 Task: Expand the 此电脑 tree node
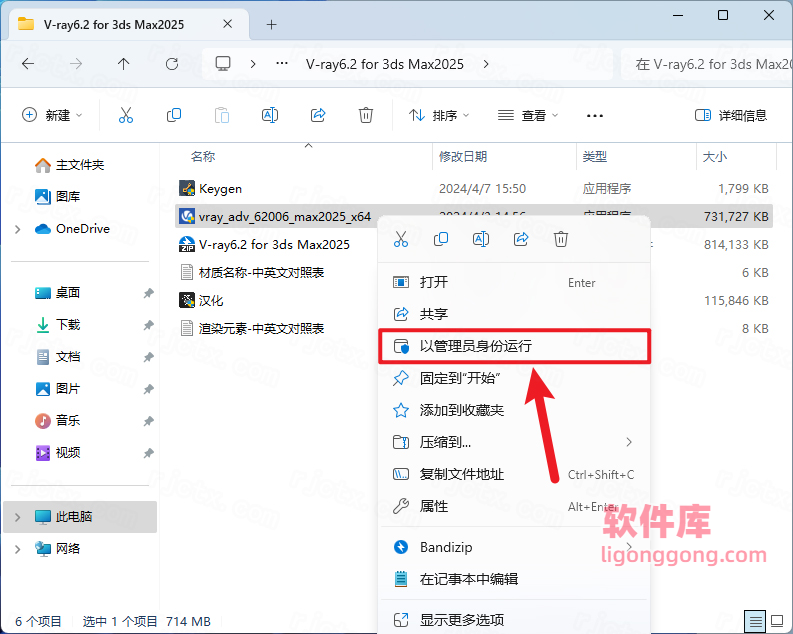tap(18, 517)
